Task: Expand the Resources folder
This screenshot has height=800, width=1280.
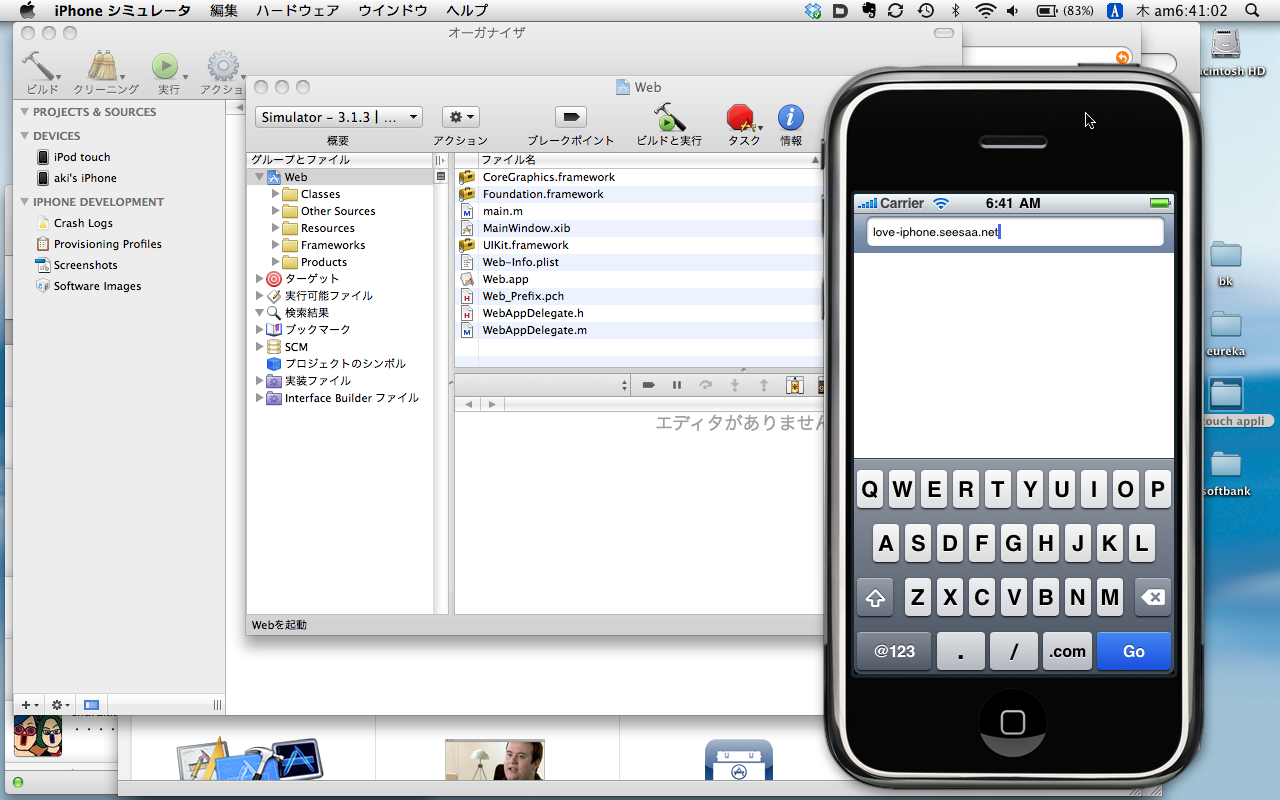Action: pyautogui.click(x=275, y=228)
